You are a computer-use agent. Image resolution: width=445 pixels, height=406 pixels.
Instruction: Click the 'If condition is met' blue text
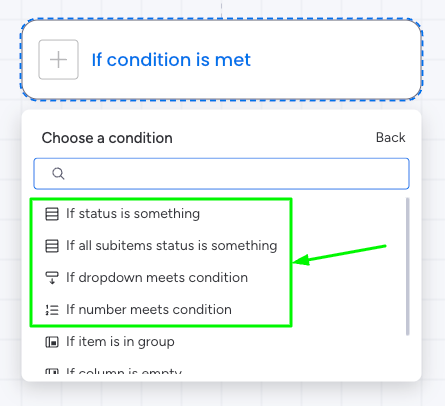point(171,60)
